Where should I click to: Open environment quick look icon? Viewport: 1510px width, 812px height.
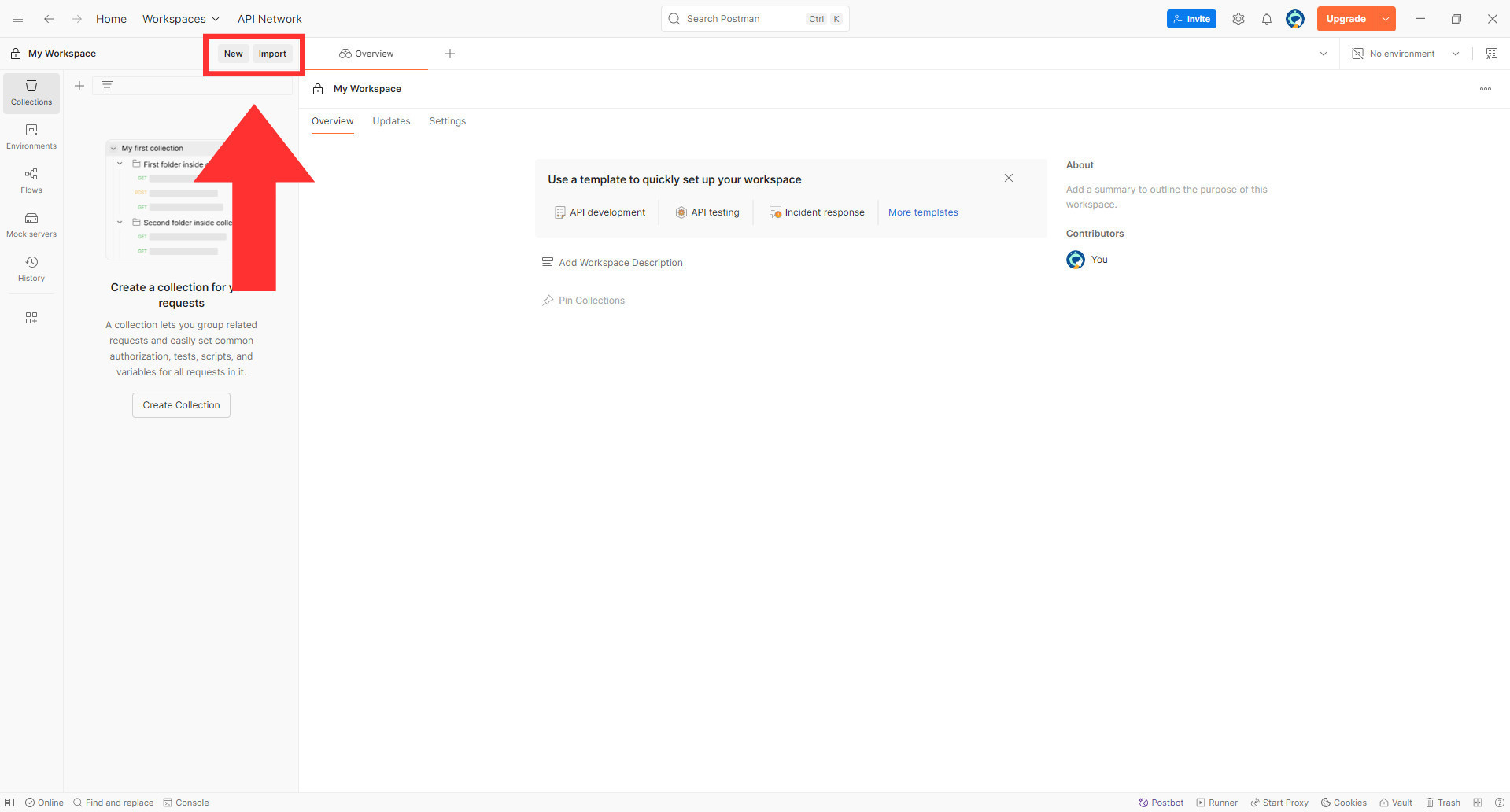(1491, 54)
